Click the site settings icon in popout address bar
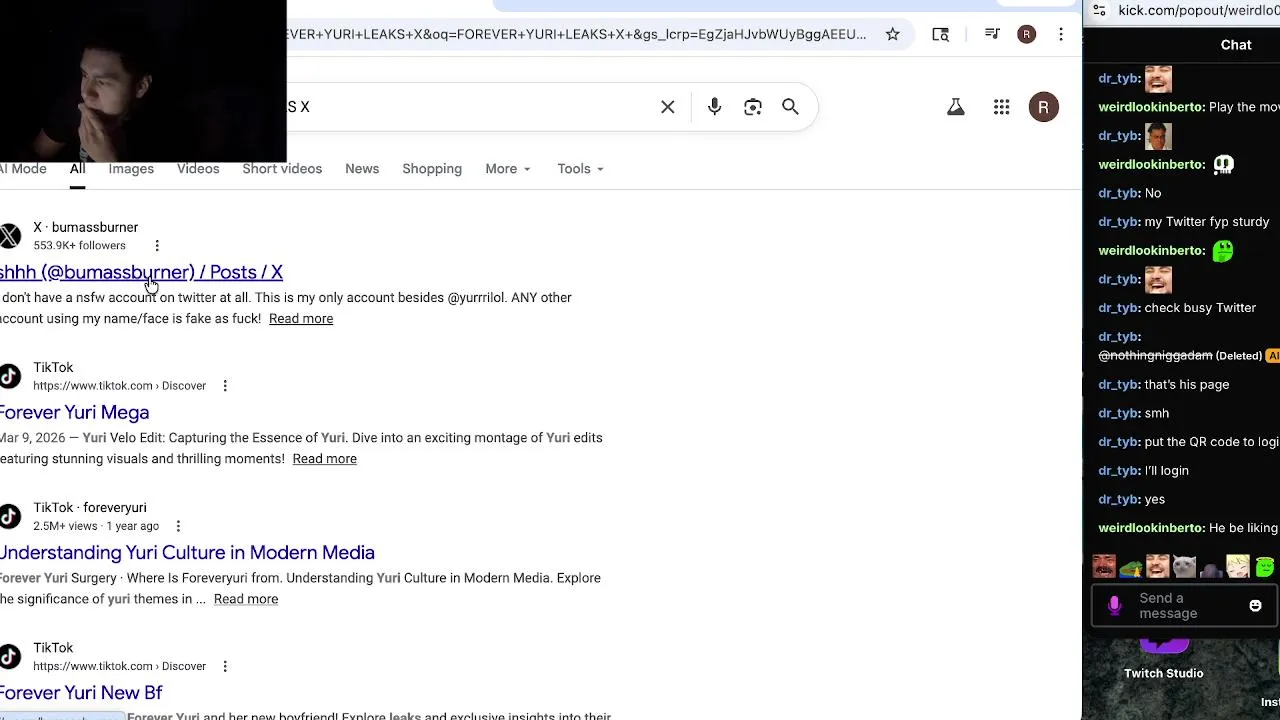This screenshot has width=1280, height=720. (1099, 11)
